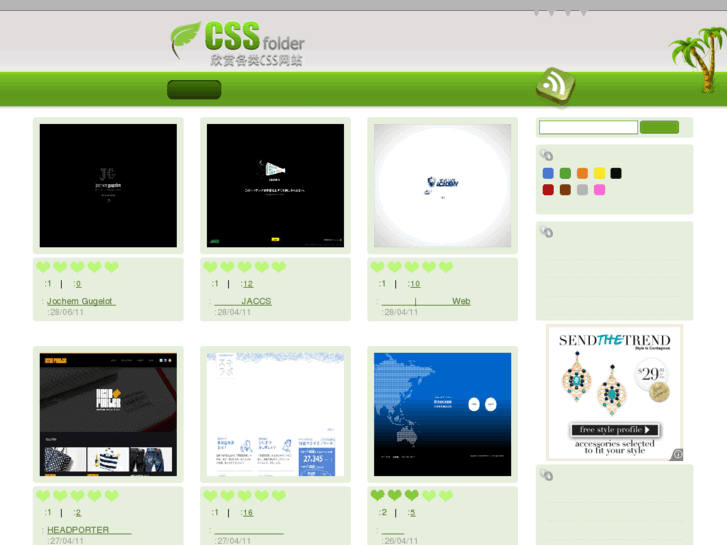727x545 pixels.
Task: Rate HEADPORTER with the fifth heart
Action: pos(112,495)
